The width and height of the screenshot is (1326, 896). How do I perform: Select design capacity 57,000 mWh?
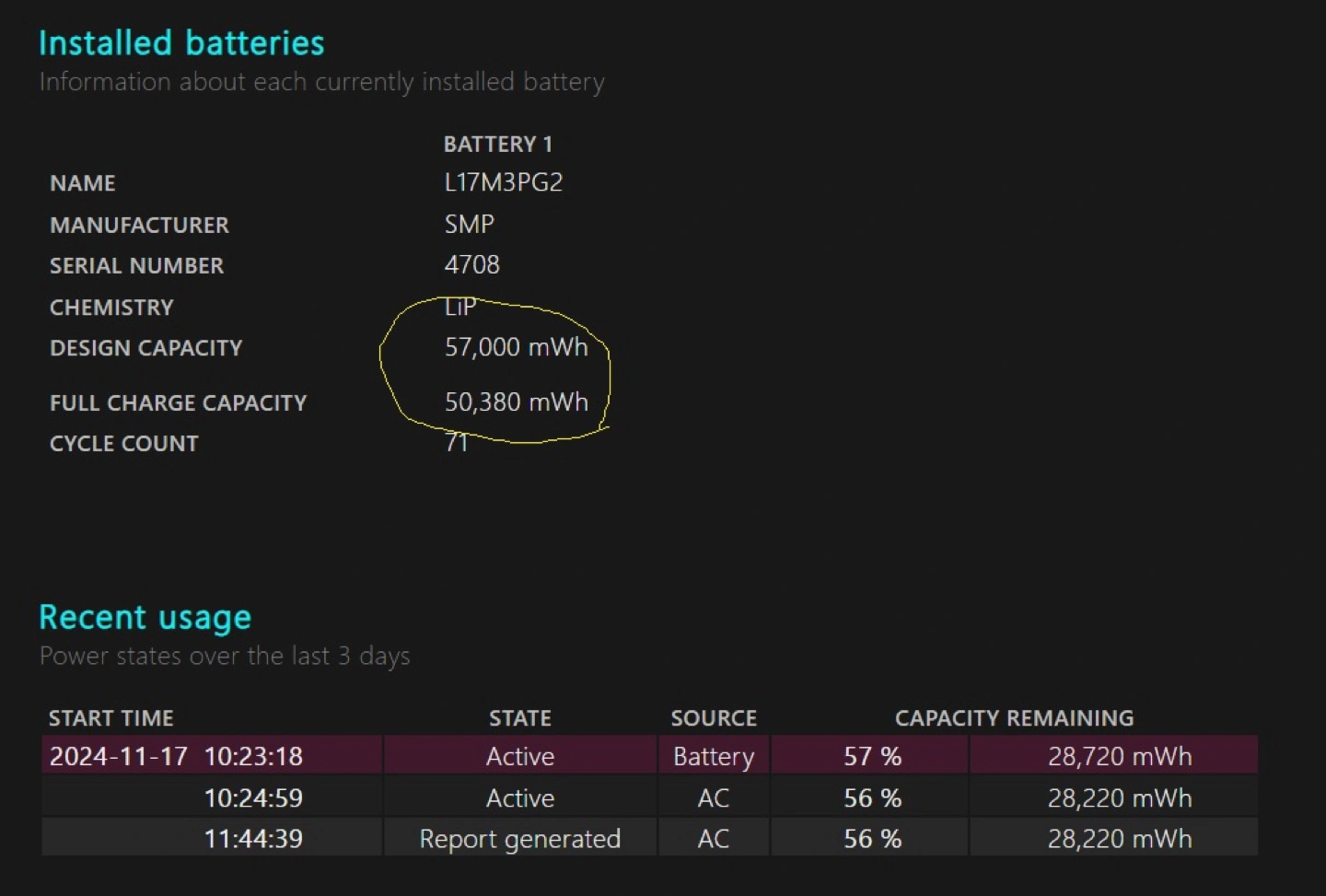(x=516, y=347)
